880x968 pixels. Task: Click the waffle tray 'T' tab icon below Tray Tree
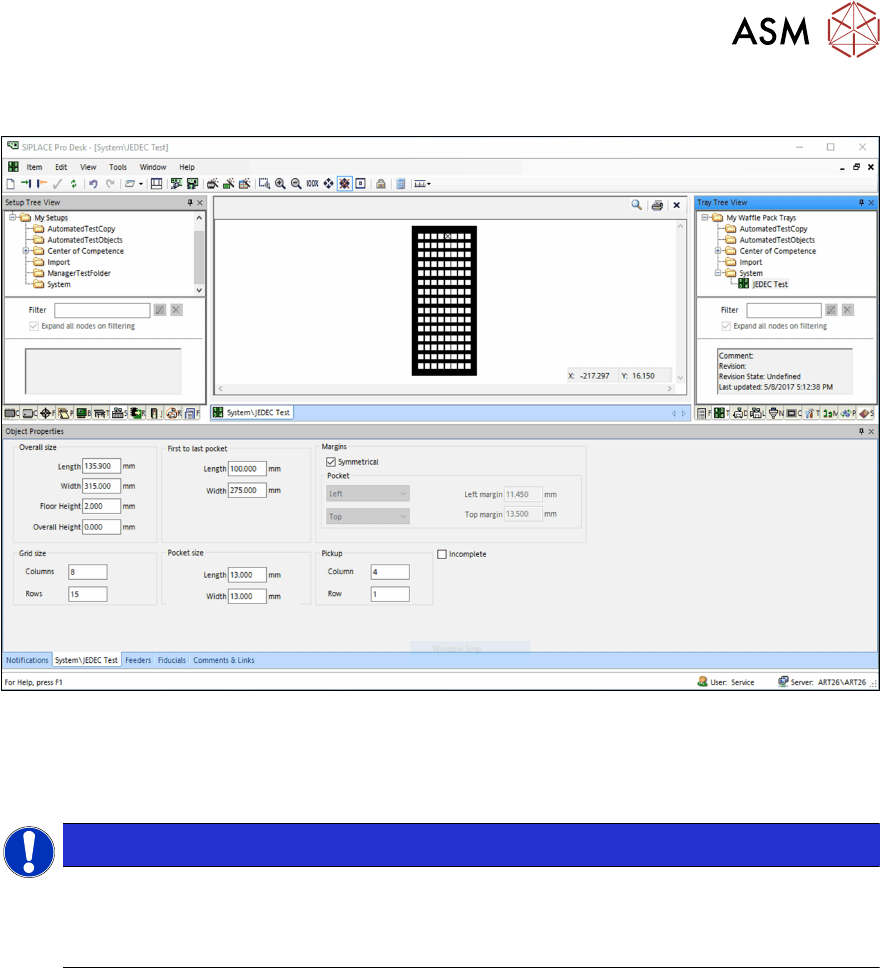[722, 413]
